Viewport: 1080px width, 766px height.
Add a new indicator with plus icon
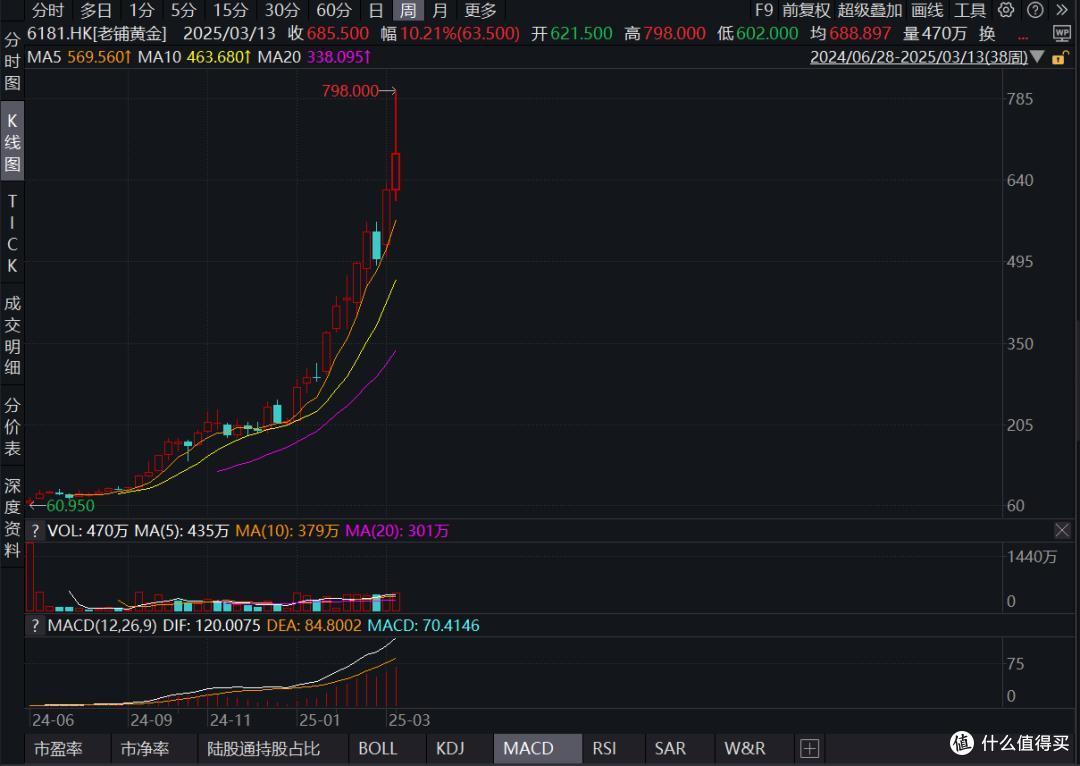(x=809, y=748)
